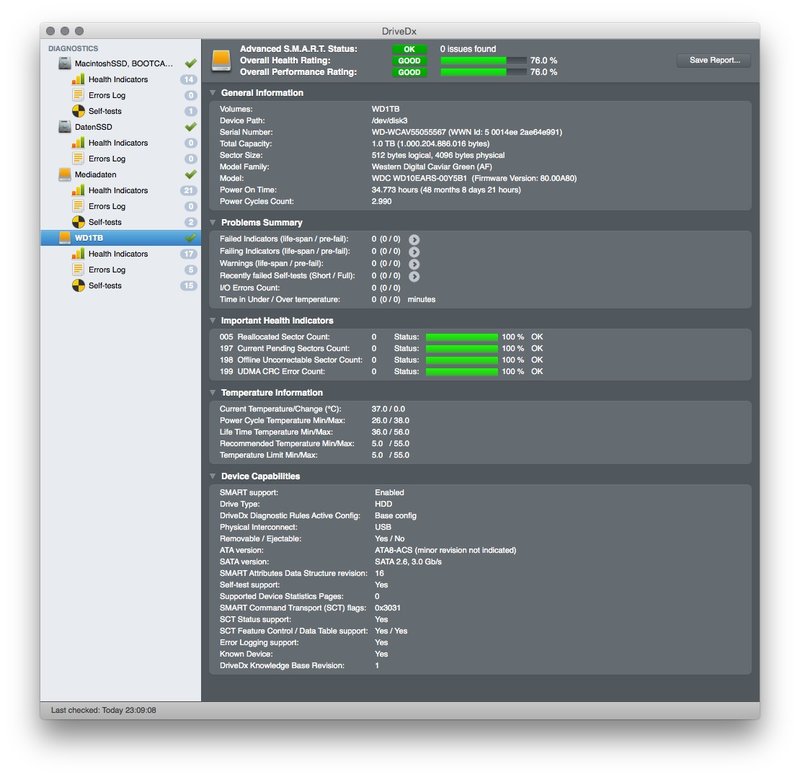Click the green checkmark next to MacintoshSSD
Image resolution: width=800 pixels, height=777 pixels.
(191, 63)
